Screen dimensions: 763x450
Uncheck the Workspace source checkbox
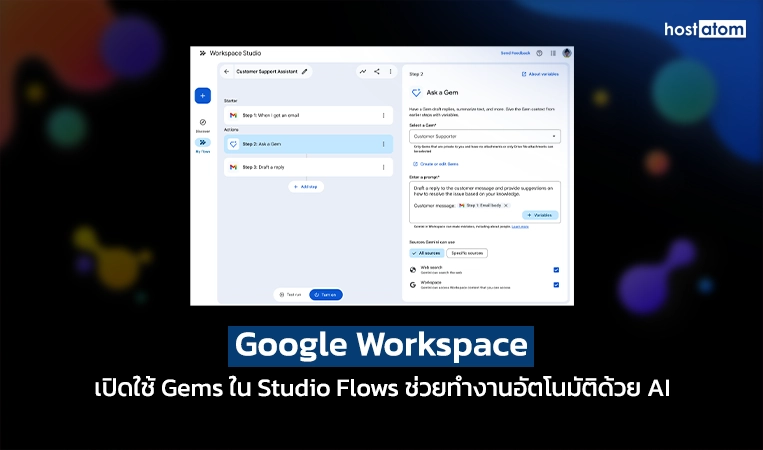pyautogui.click(x=556, y=285)
